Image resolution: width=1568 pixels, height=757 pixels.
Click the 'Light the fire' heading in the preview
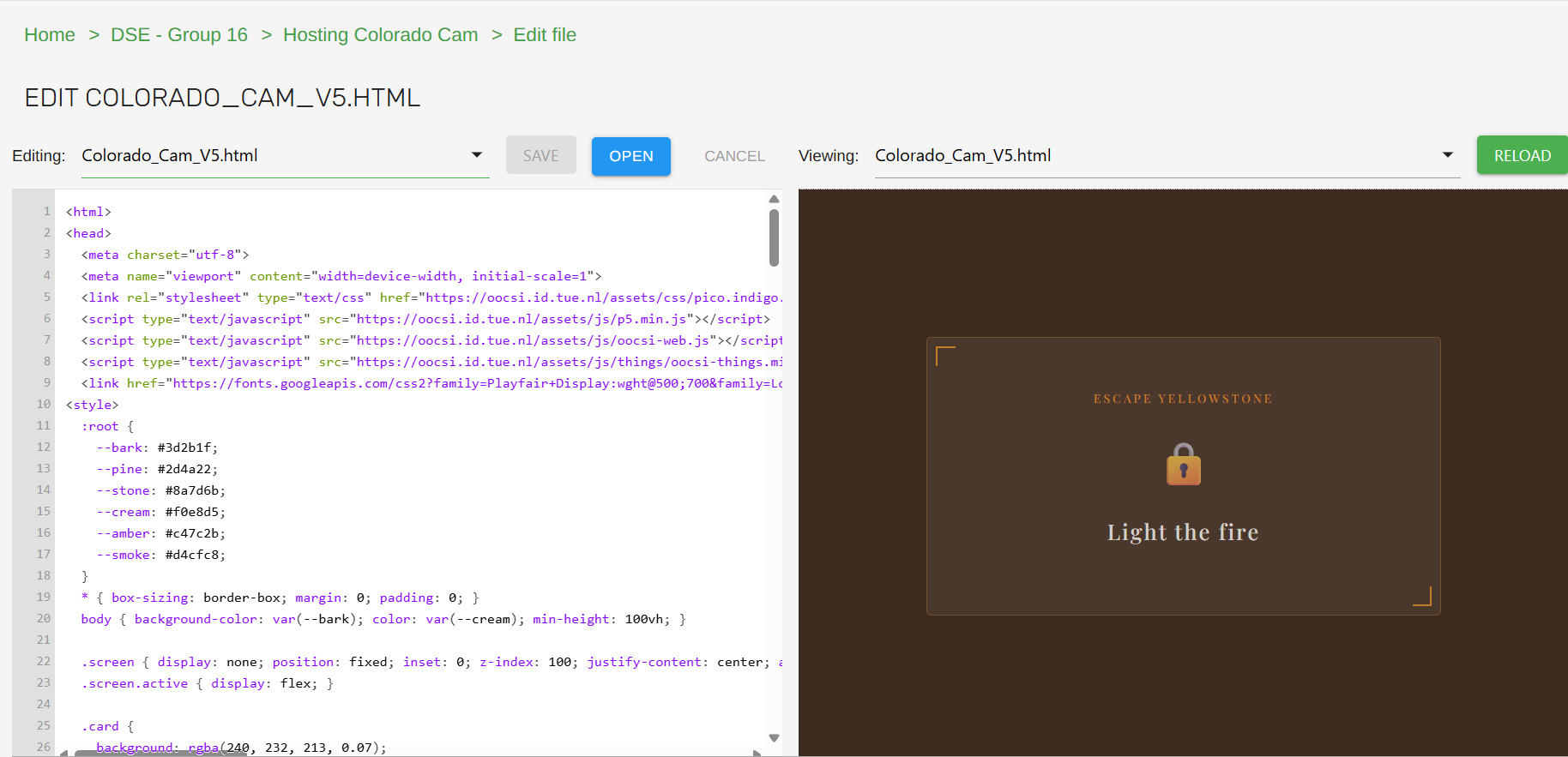[x=1183, y=532]
